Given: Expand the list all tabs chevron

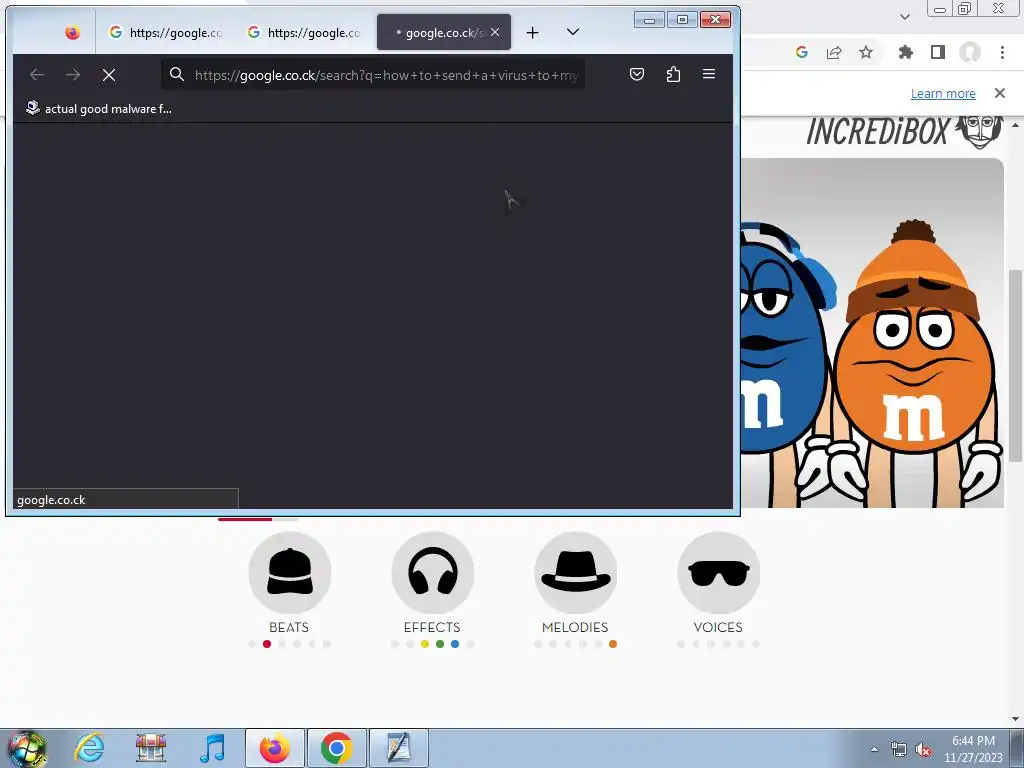Looking at the screenshot, I should pos(573,32).
